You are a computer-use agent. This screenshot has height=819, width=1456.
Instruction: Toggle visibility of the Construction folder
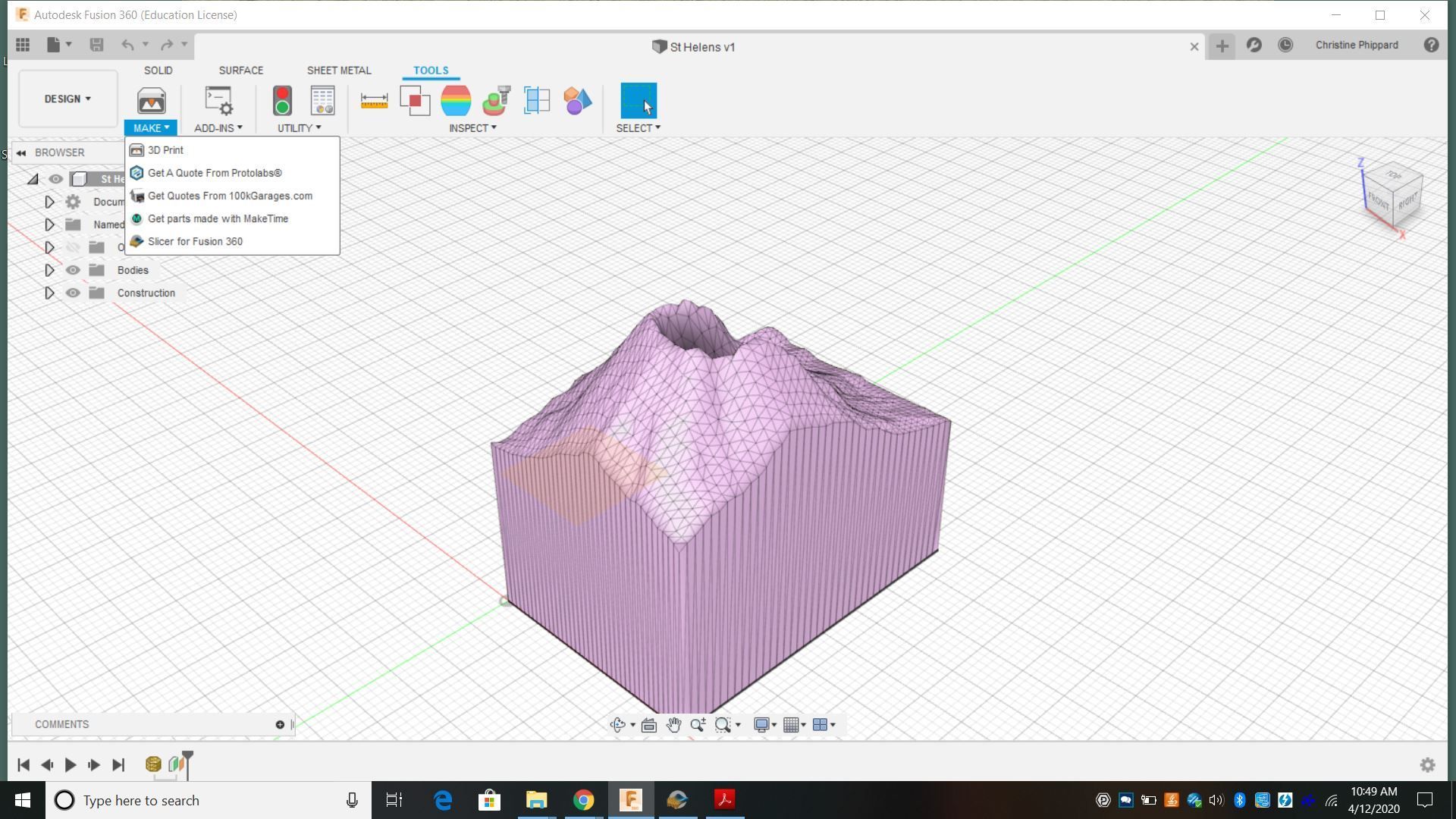coord(73,292)
